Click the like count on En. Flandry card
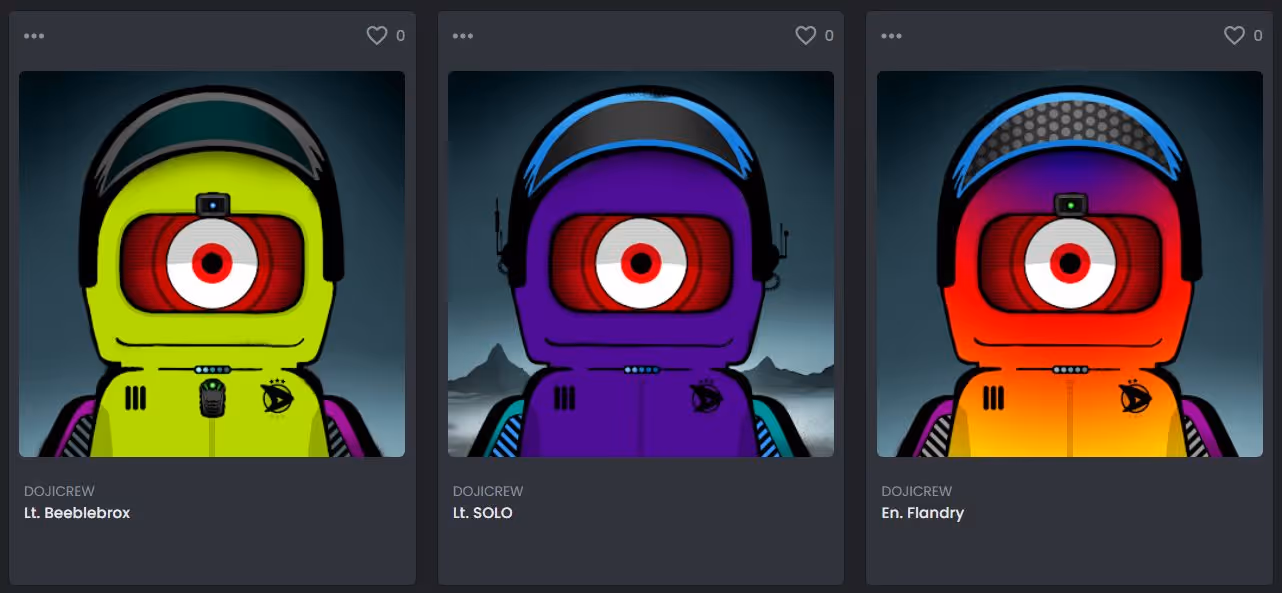The image size is (1282, 593). click(1257, 36)
